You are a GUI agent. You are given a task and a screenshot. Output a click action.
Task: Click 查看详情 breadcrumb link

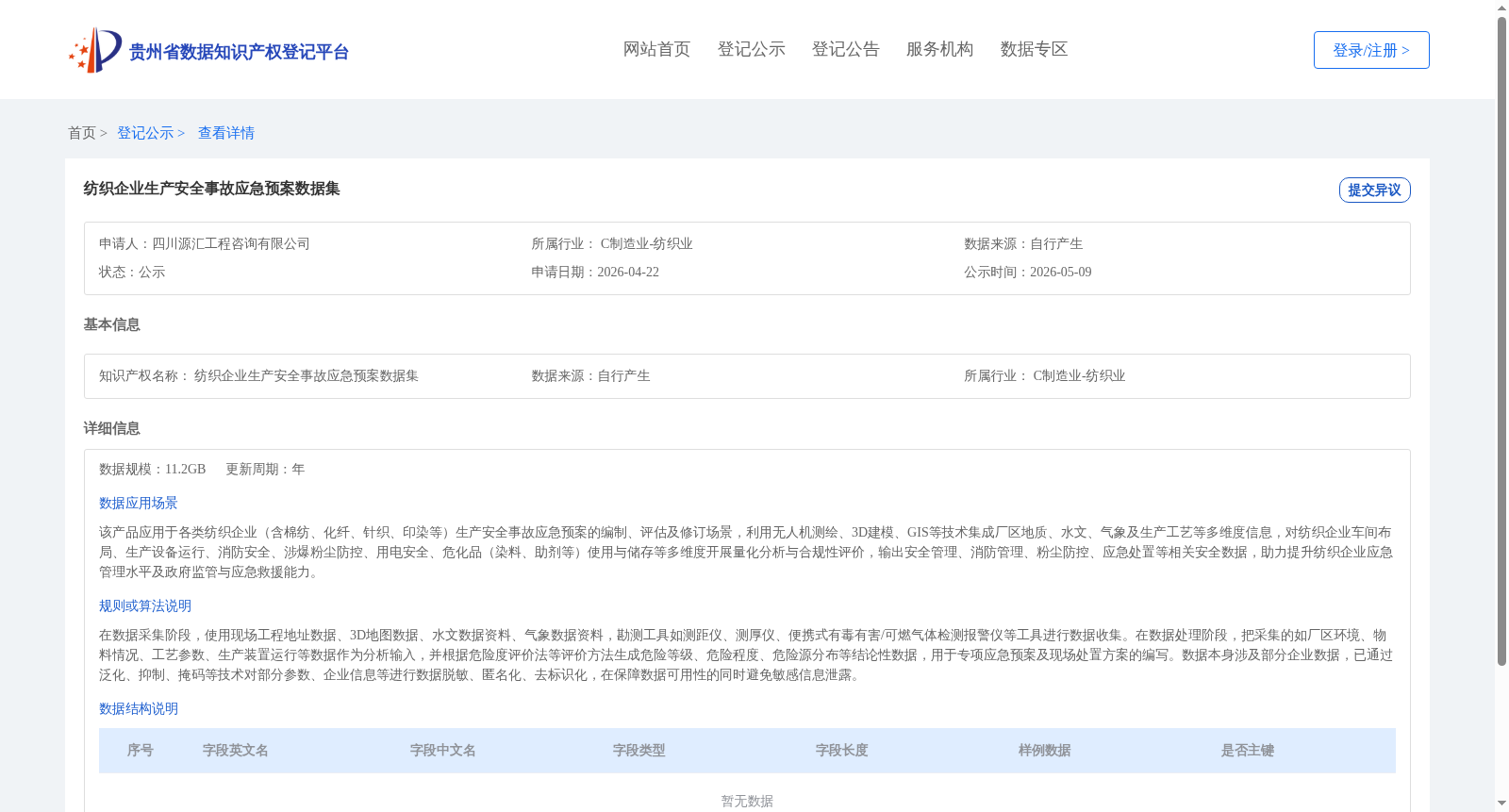[x=226, y=133]
